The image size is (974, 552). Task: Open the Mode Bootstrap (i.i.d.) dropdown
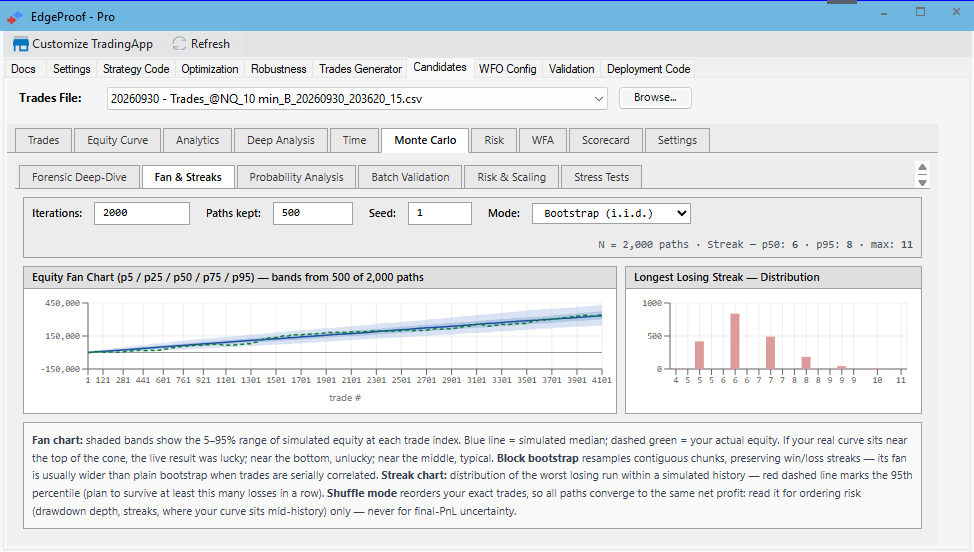611,213
